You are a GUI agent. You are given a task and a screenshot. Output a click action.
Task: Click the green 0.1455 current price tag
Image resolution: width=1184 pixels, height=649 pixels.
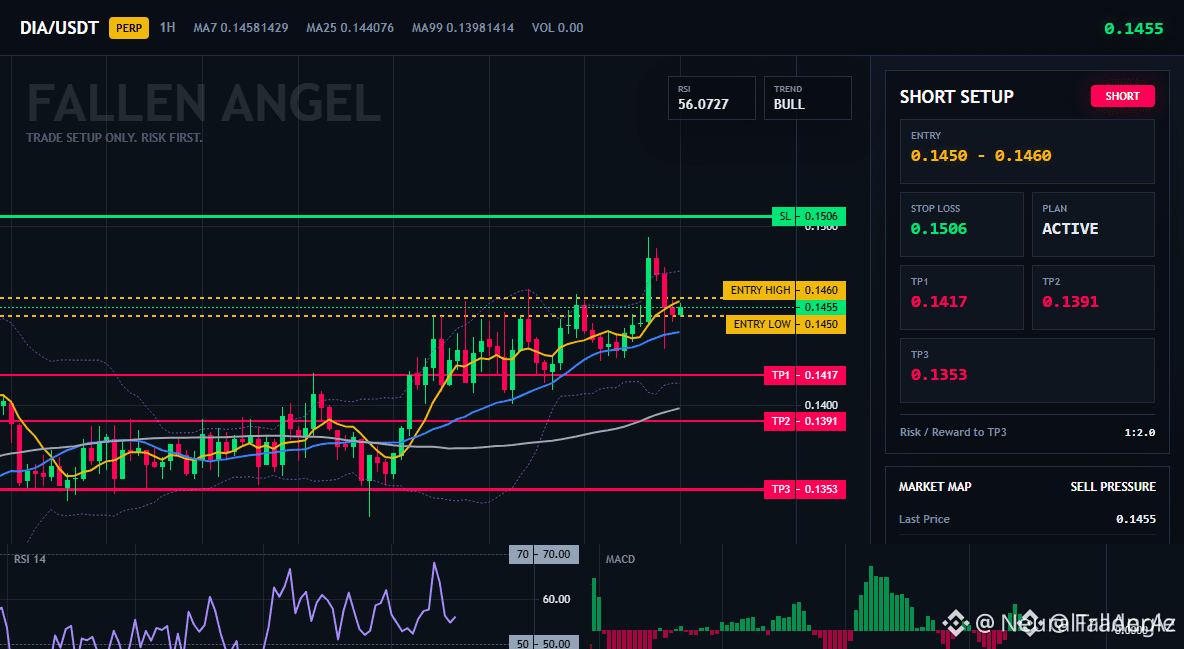(821, 308)
